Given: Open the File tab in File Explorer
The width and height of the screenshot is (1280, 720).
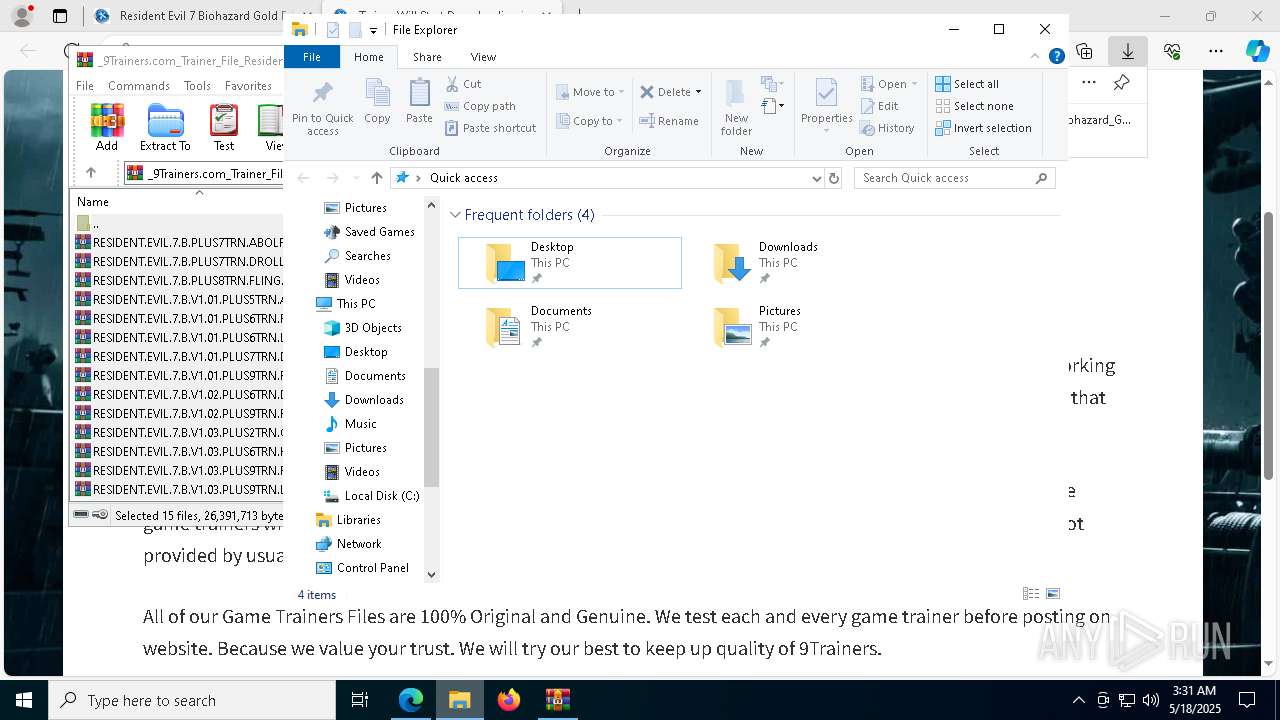Looking at the screenshot, I should [312, 57].
